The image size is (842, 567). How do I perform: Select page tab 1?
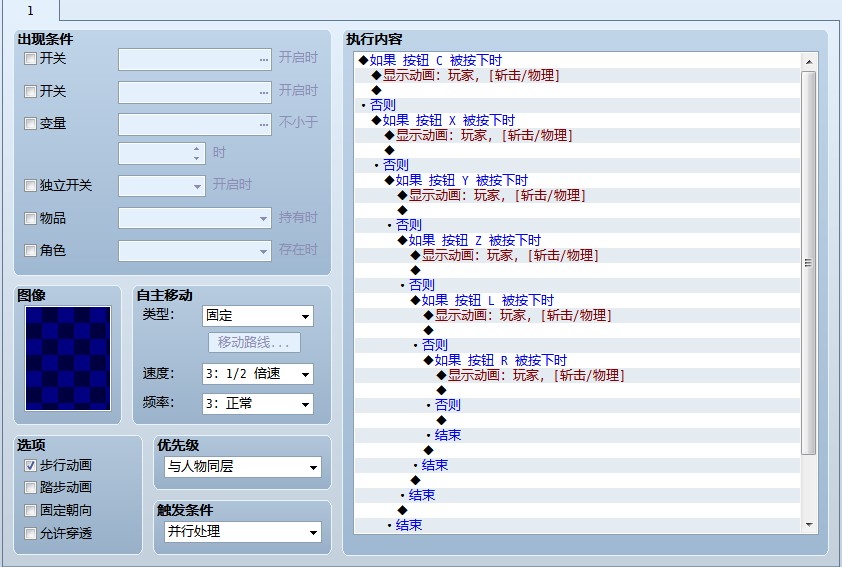(x=31, y=11)
